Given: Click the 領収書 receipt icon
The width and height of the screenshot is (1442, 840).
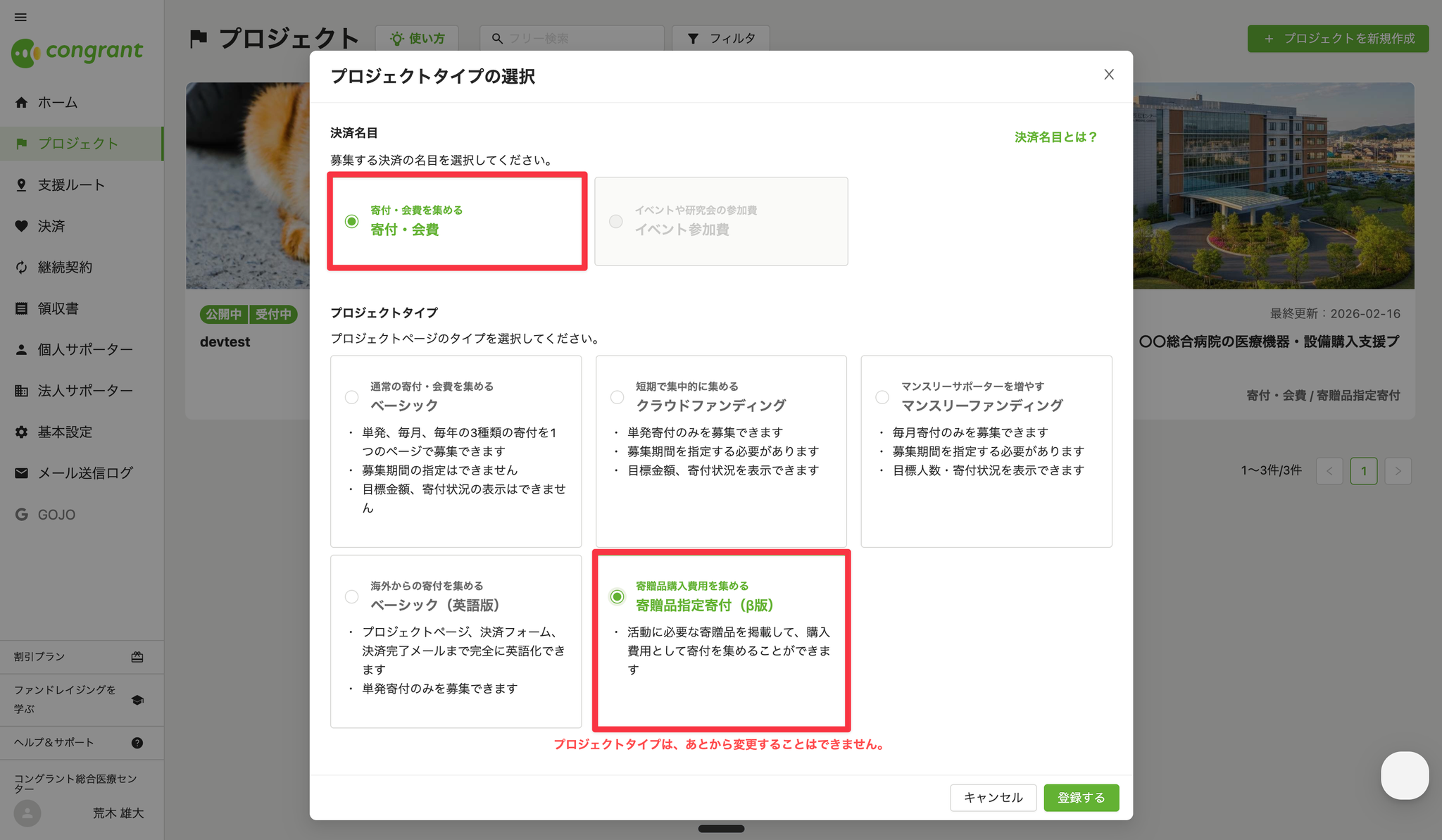Looking at the screenshot, I should coord(22,308).
